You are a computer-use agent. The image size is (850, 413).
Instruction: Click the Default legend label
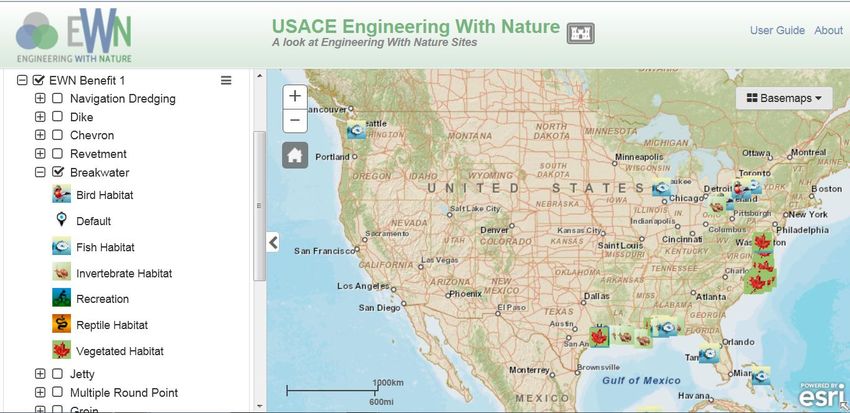pos(93,221)
